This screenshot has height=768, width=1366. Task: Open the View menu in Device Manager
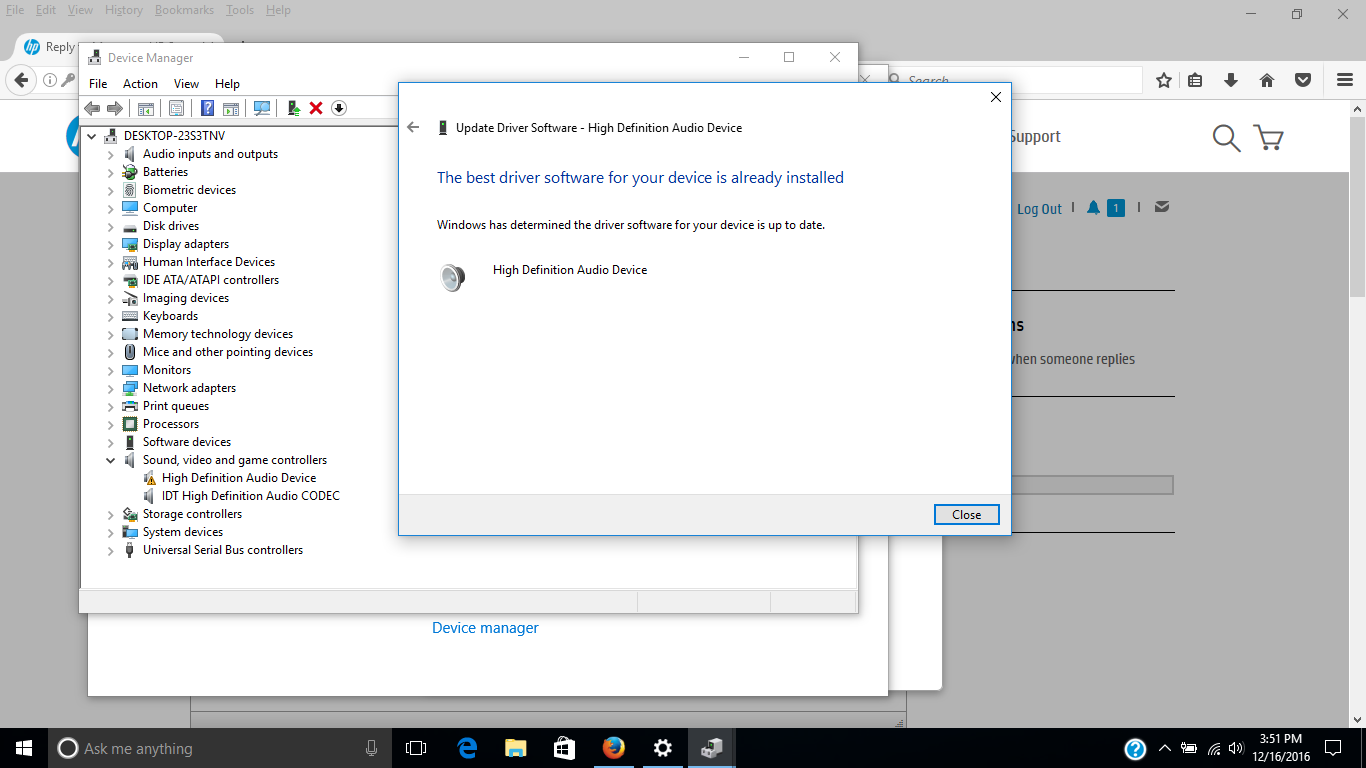coord(186,84)
